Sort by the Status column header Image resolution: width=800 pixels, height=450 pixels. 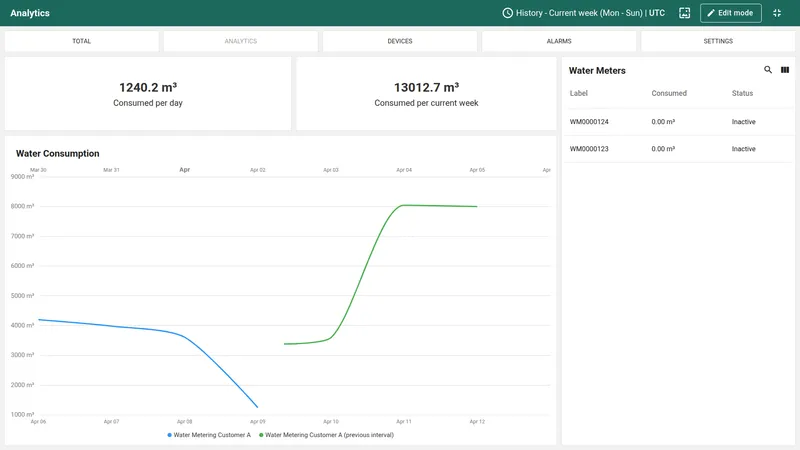click(x=742, y=93)
